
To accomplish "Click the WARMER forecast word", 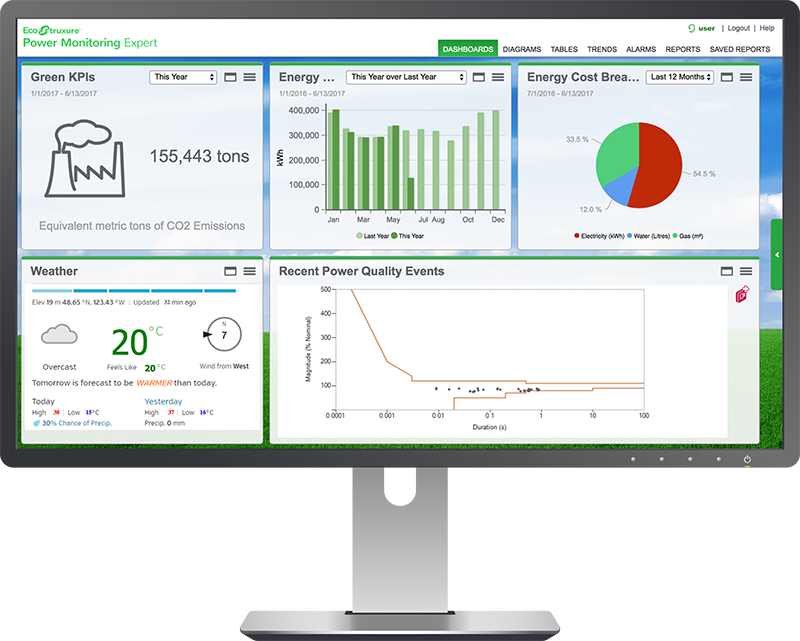I will (x=154, y=383).
